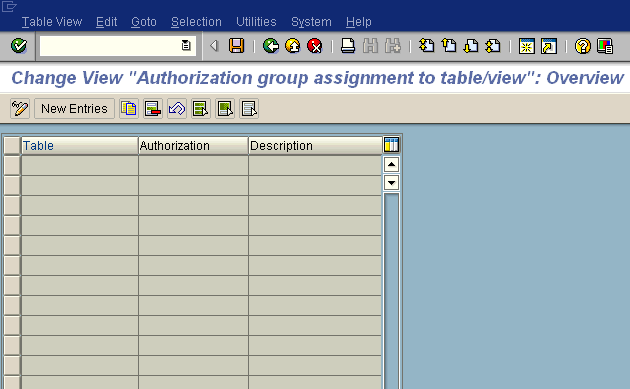Open Help with the question mark icon

[x=583, y=46]
